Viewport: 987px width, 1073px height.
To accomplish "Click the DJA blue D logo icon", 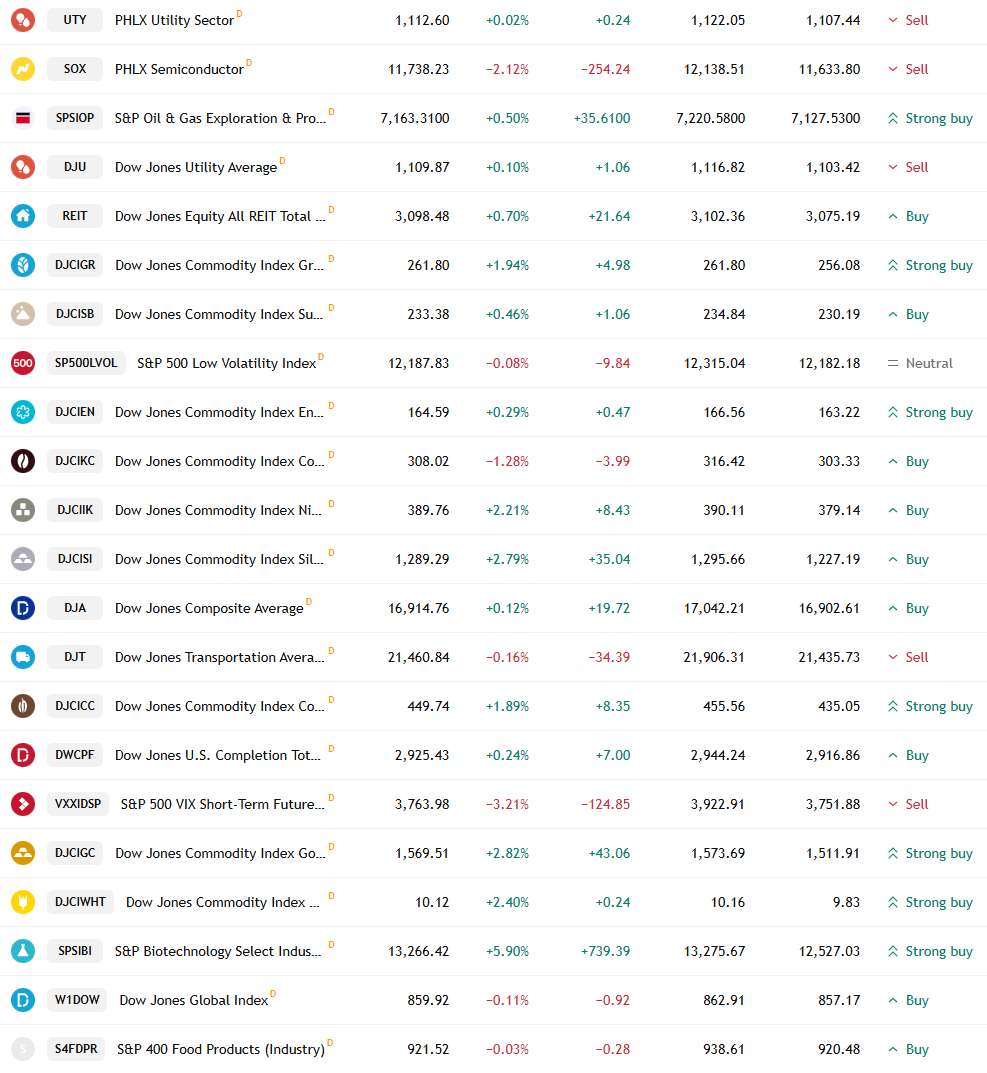I will pyautogui.click(x=23, y=608).
